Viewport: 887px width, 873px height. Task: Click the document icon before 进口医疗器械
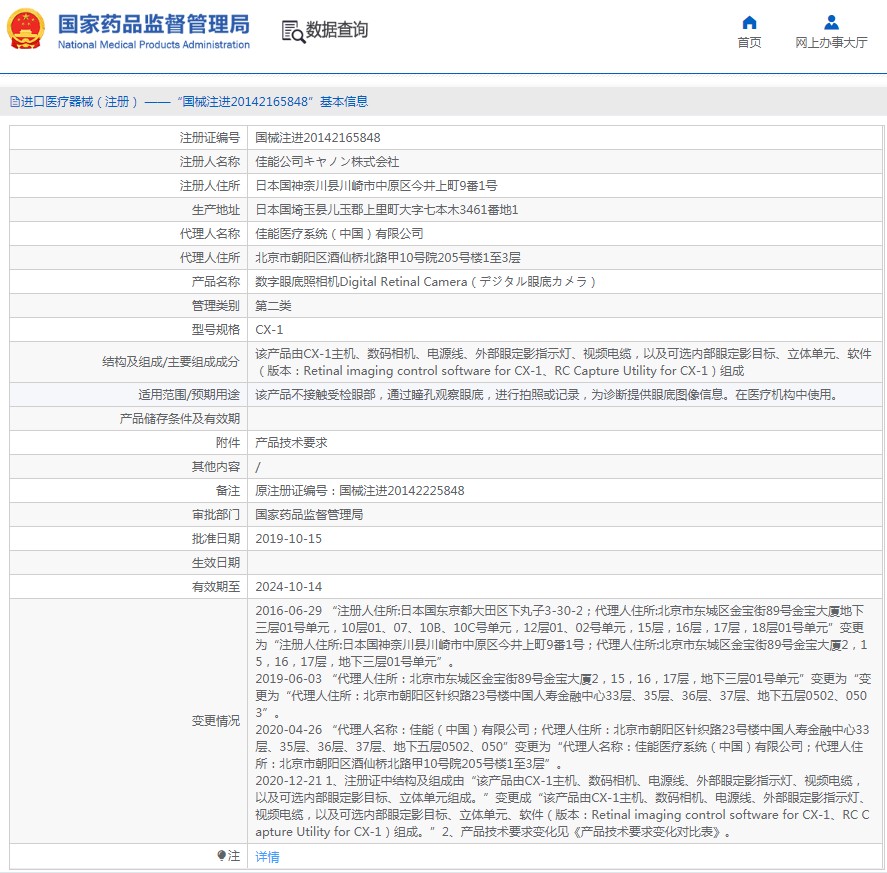click(x=15, y=102)
